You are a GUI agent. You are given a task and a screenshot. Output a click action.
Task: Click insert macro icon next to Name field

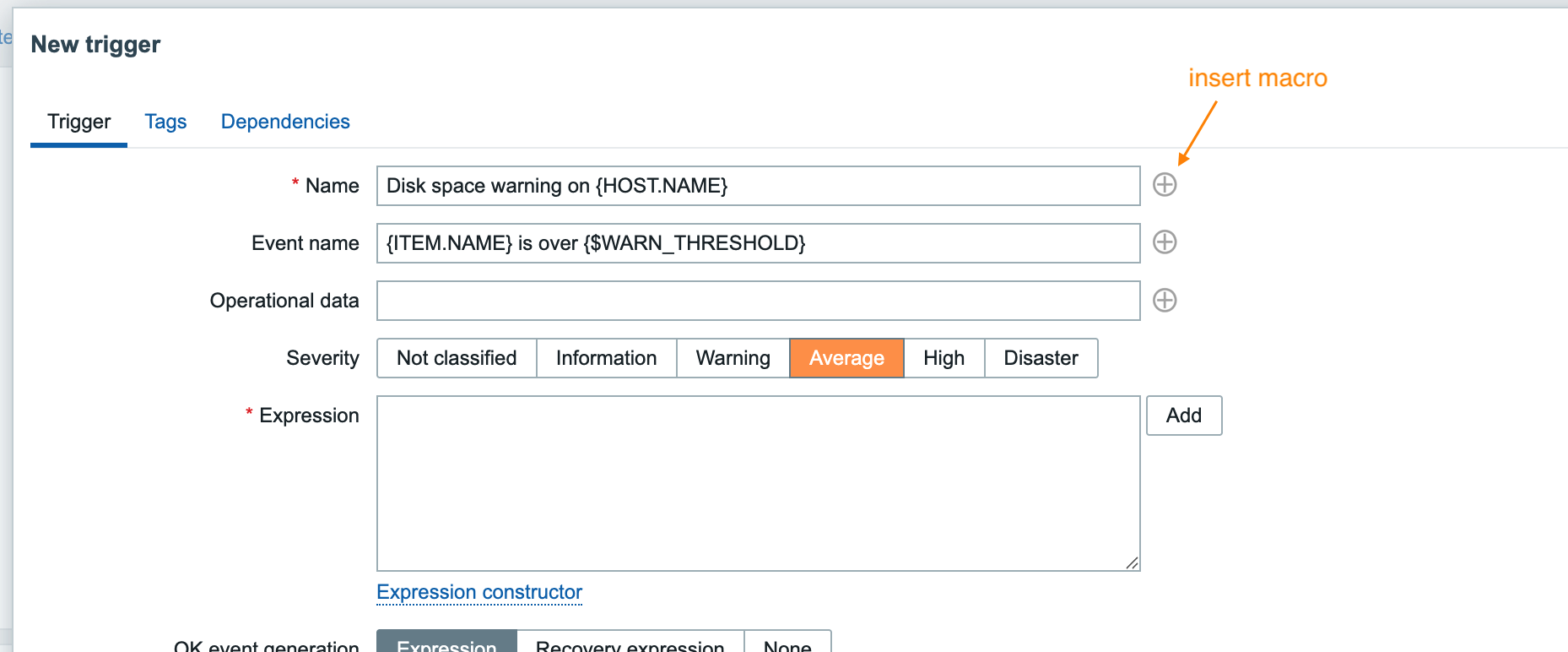[1165, 185]
